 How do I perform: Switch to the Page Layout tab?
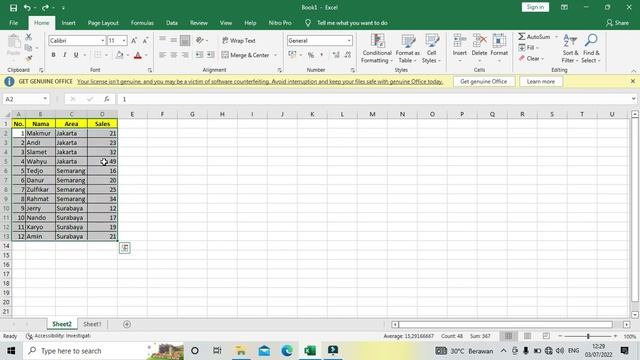tap(103, 23)
